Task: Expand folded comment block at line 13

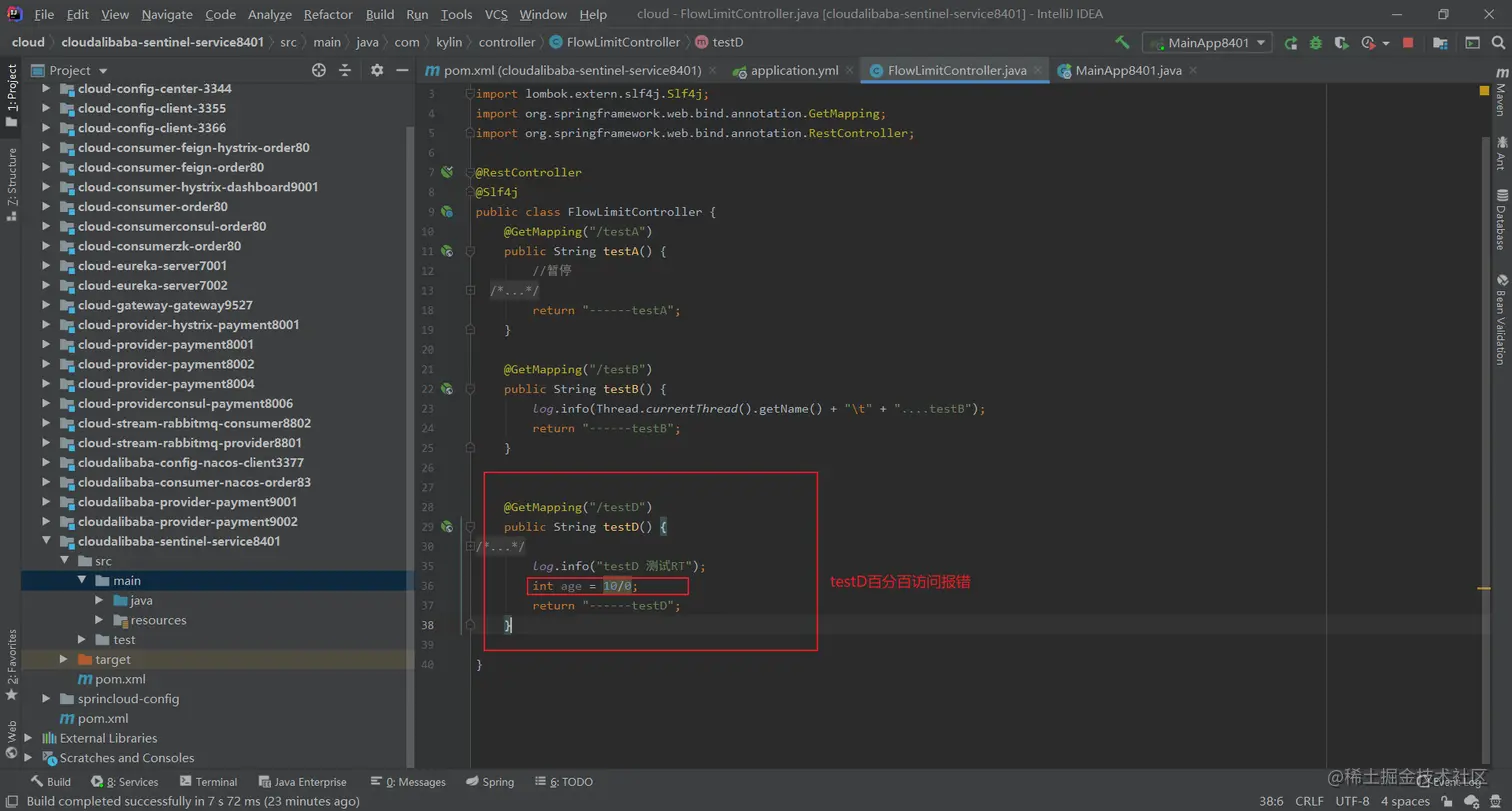Action: pos(470,291)
